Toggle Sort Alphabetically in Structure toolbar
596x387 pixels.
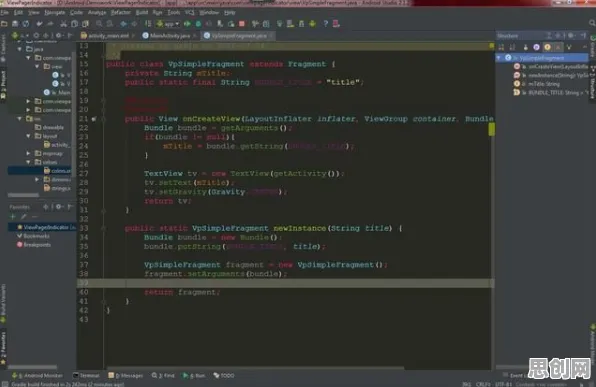(512, 47)
